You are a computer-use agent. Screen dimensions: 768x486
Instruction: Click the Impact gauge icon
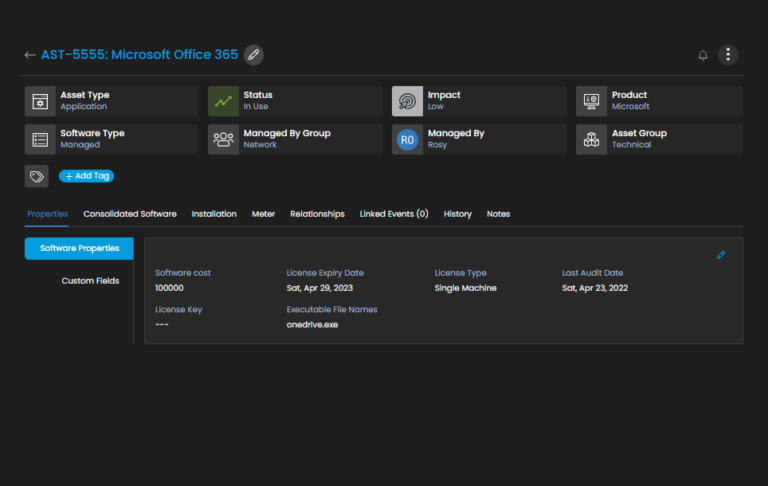[x=407, y=101]
